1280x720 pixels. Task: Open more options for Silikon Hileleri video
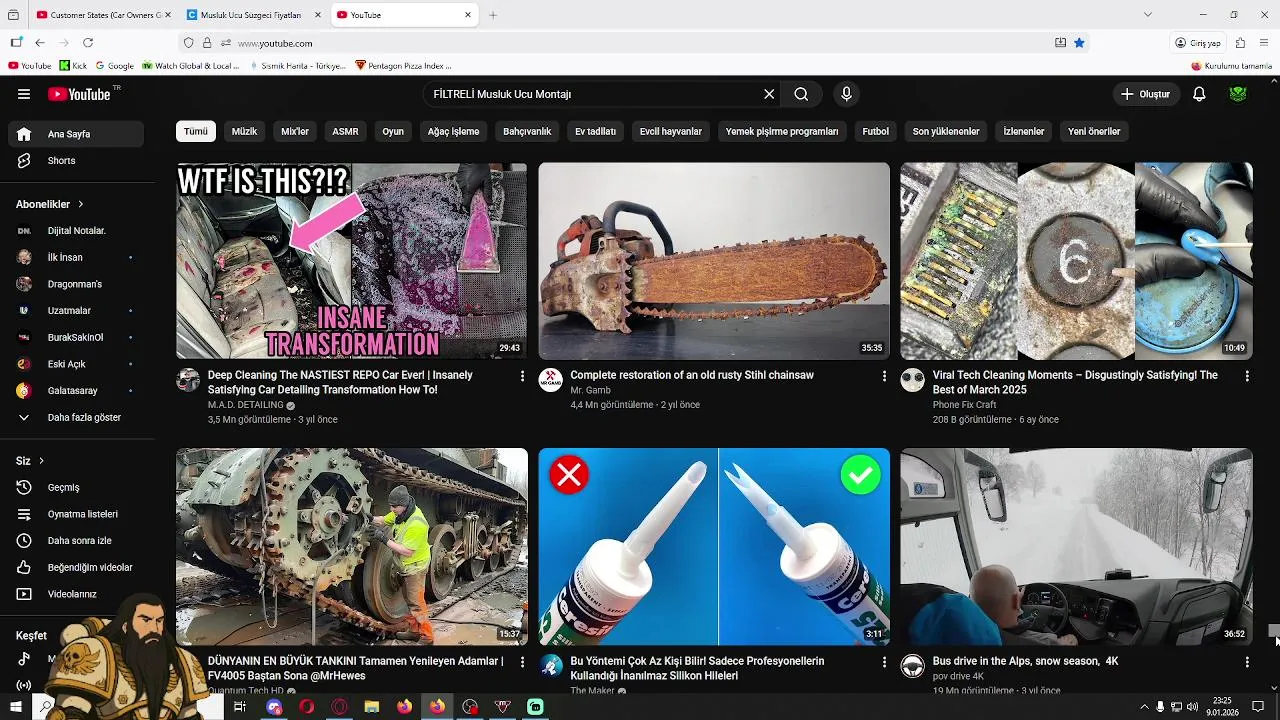884,662
